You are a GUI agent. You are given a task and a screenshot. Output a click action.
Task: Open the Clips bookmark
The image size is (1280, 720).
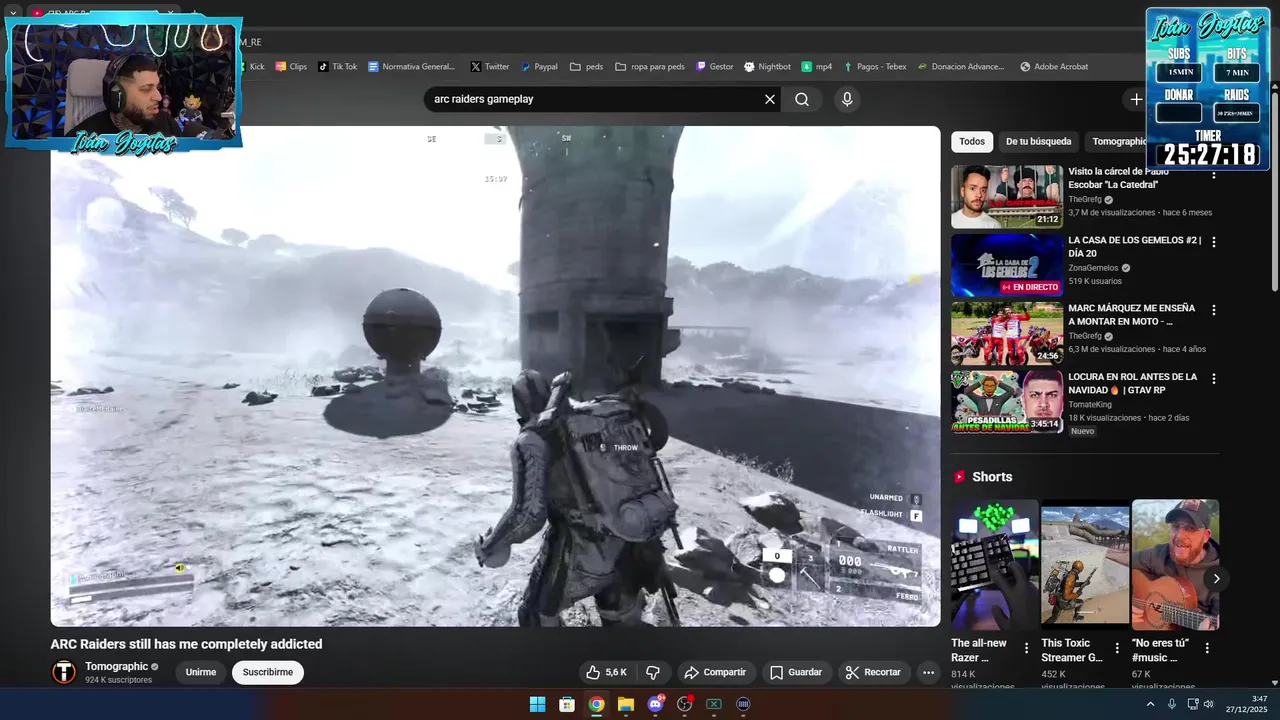click(x=290, y=67)
